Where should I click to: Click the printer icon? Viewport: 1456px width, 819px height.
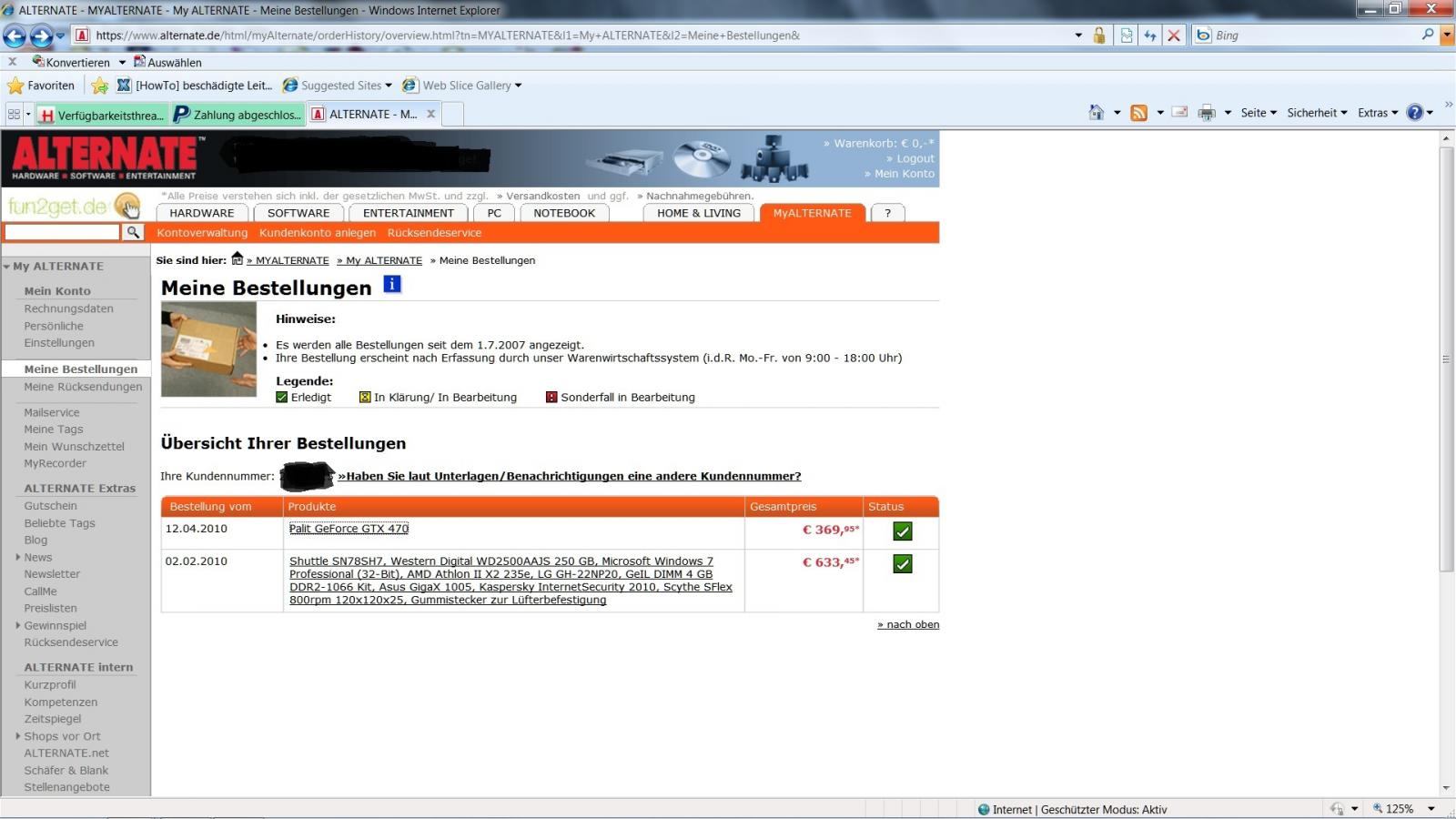(x=1207, y=113)
